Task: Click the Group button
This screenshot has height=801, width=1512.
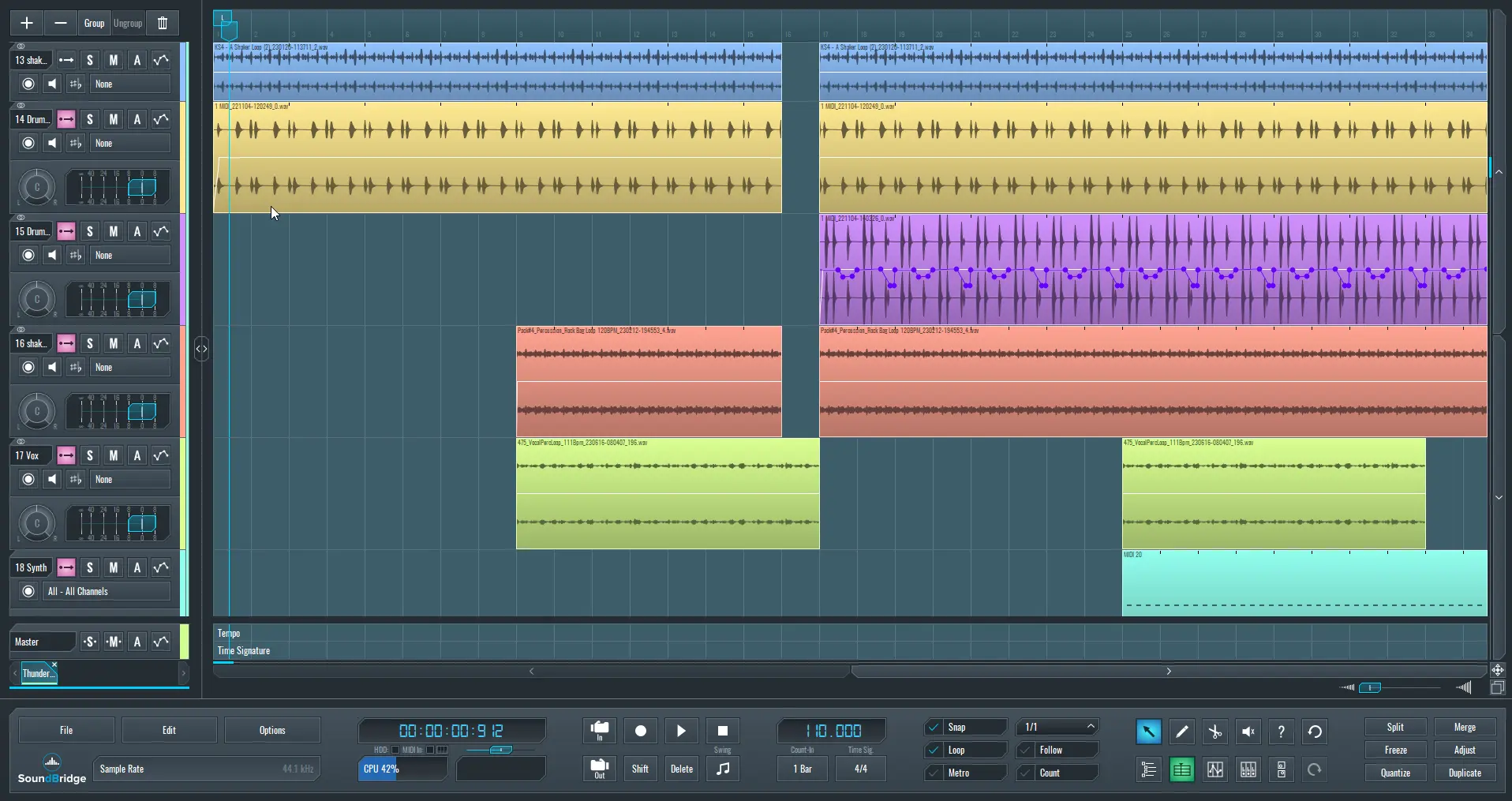Action: tap(94, 23)
